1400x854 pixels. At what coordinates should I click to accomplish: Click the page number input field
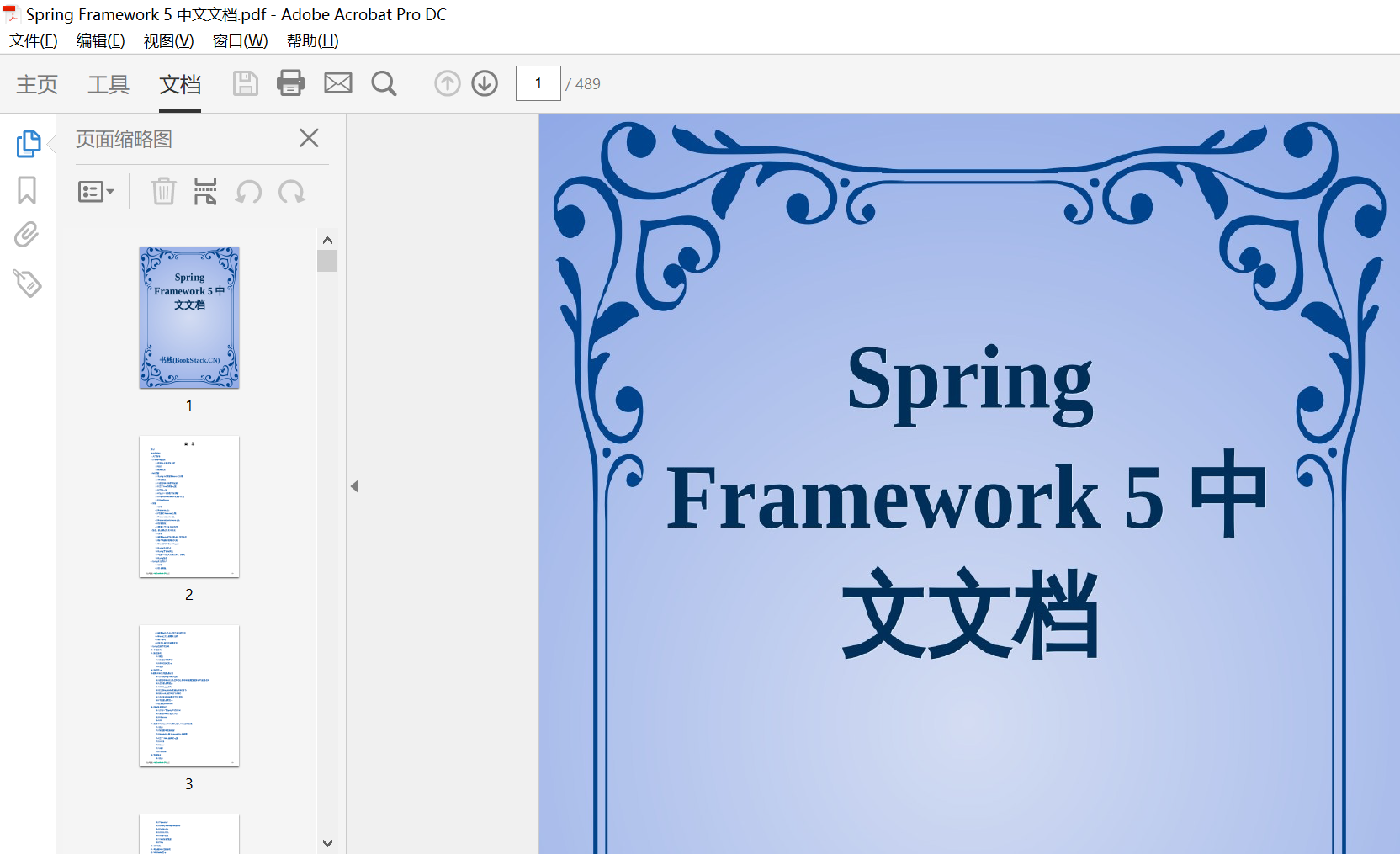[538, 83]
